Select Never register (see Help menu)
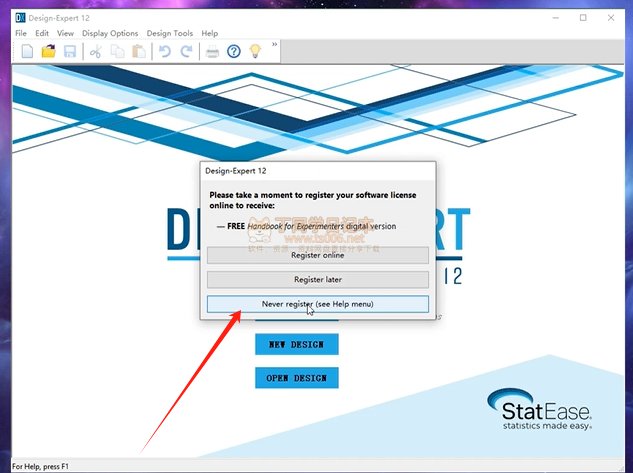Image resolution: width=633 pixels, height=473 pixels. (x=318, y=304)
